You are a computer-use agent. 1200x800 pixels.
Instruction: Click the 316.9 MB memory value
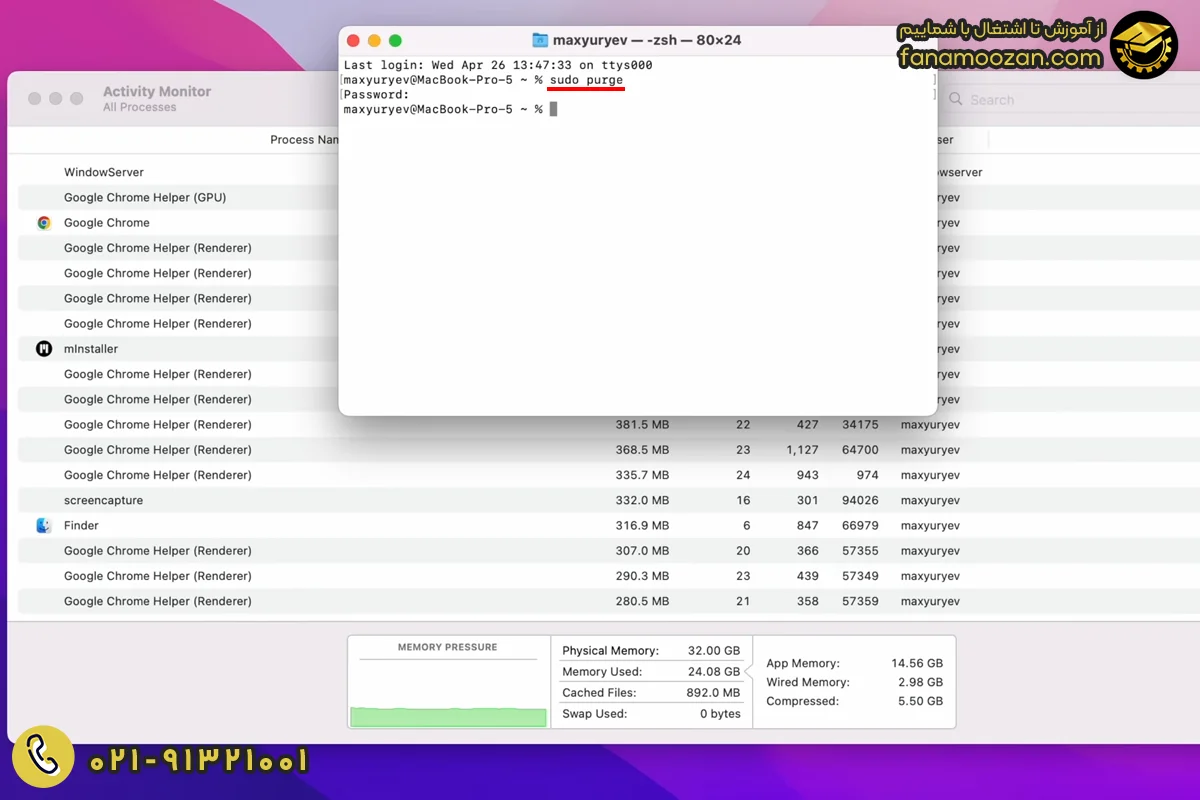(642, 525)
